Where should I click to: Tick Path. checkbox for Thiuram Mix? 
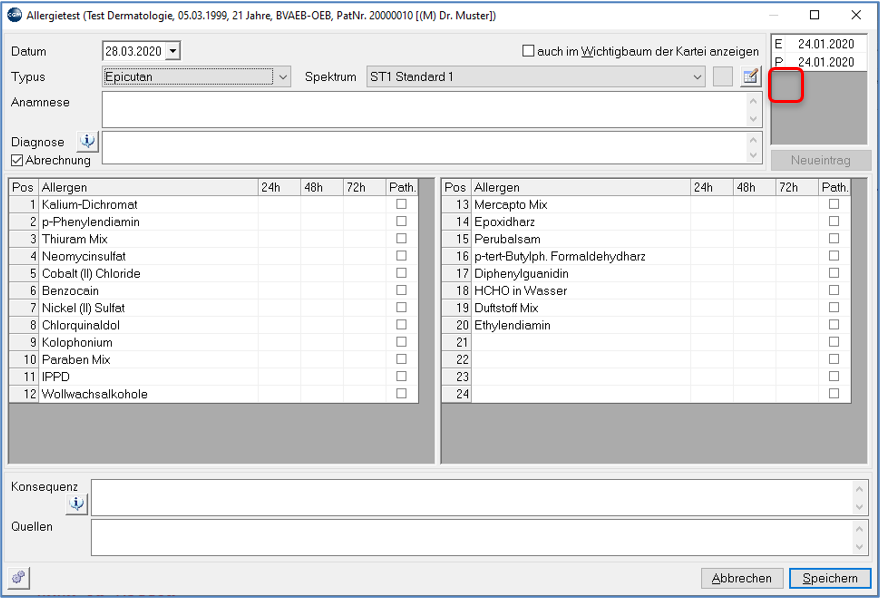click(401, 239)
